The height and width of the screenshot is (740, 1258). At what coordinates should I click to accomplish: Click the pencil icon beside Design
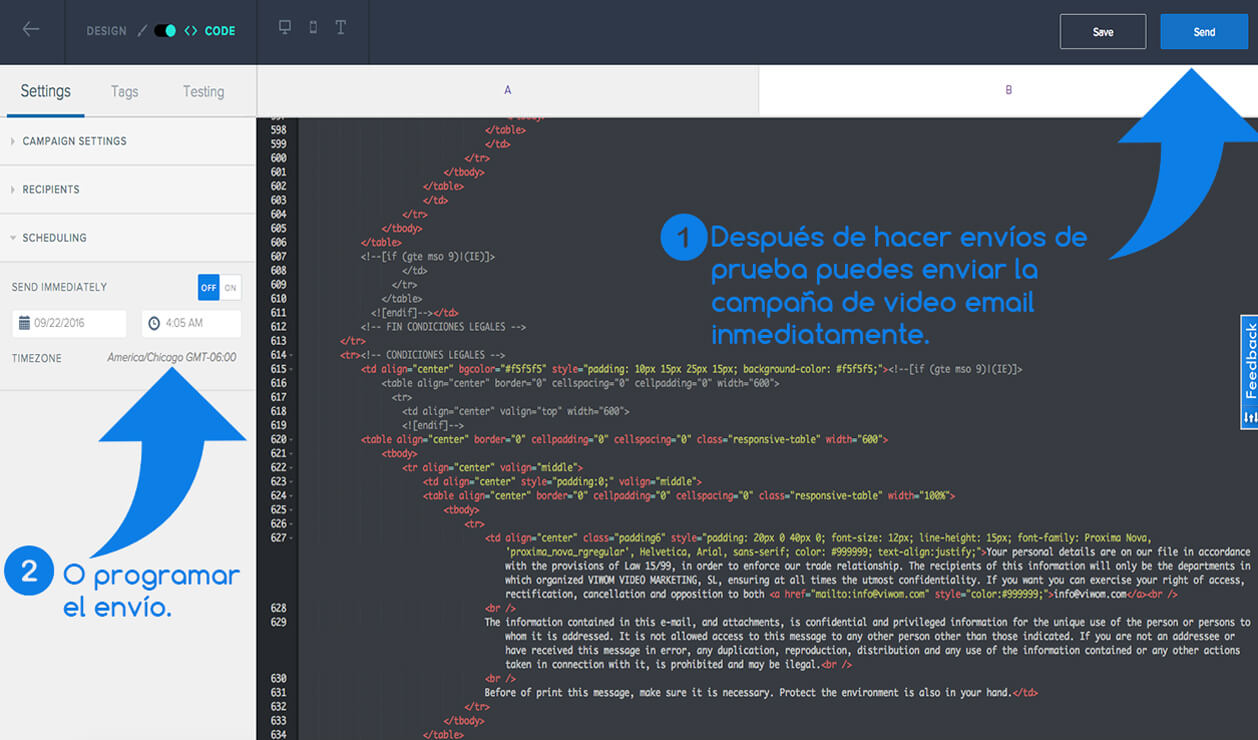pos(141,31)
